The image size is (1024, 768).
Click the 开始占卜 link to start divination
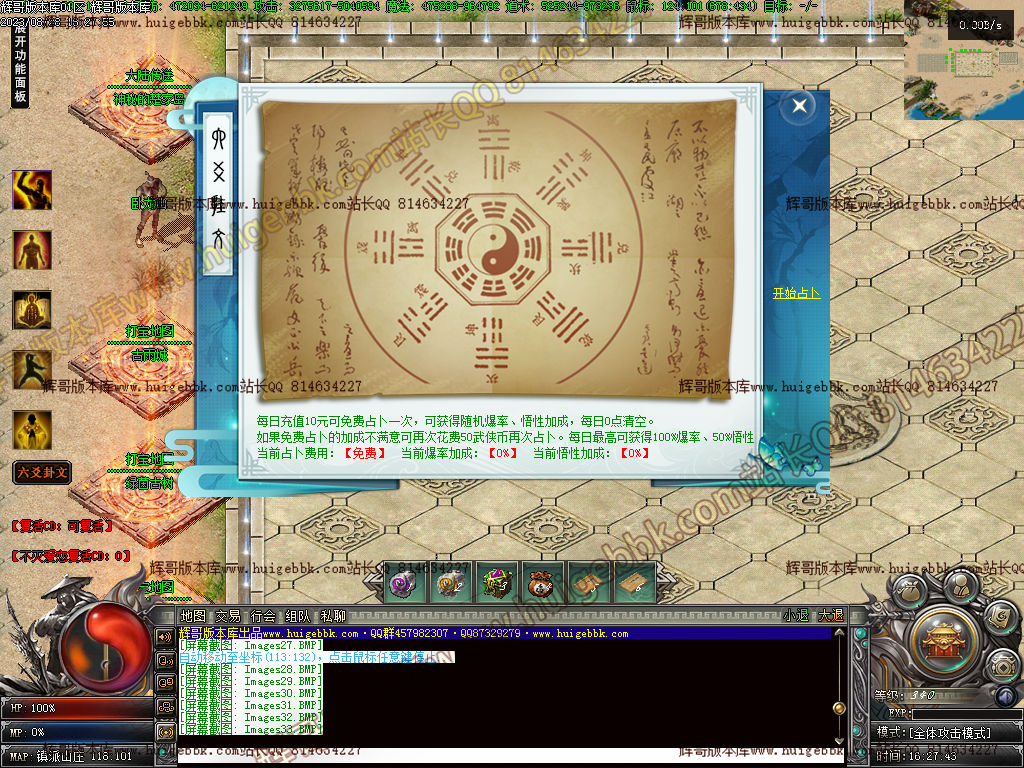click(796, 293)
